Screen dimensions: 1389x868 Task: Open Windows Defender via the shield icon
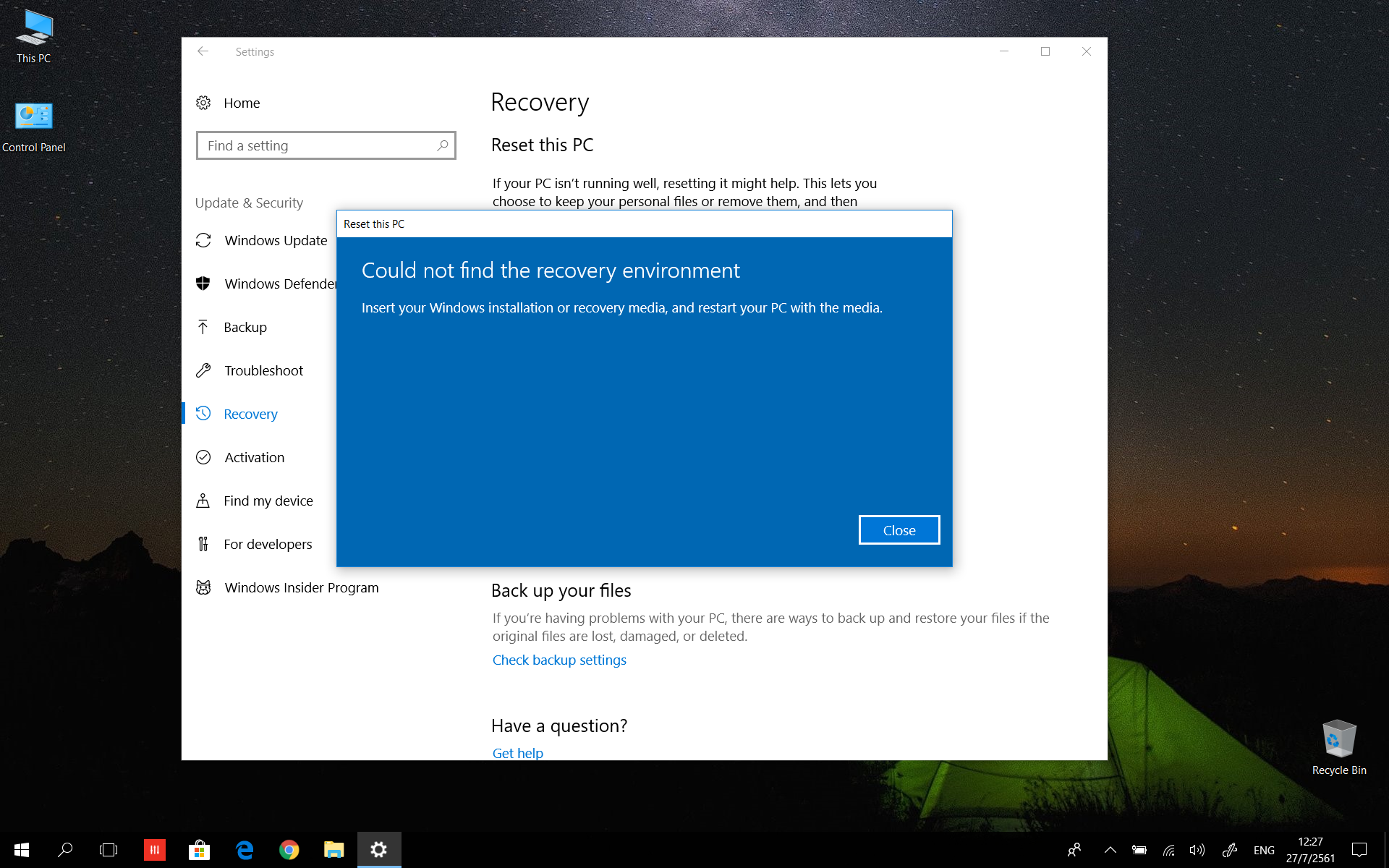coord(203,284)
